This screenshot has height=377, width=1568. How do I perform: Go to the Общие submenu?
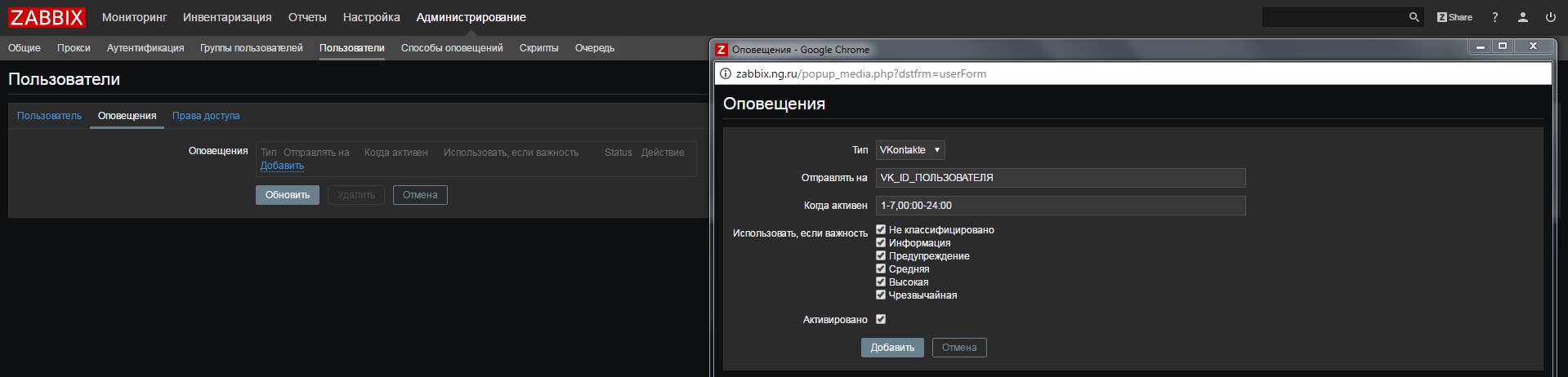pos(25,48)
